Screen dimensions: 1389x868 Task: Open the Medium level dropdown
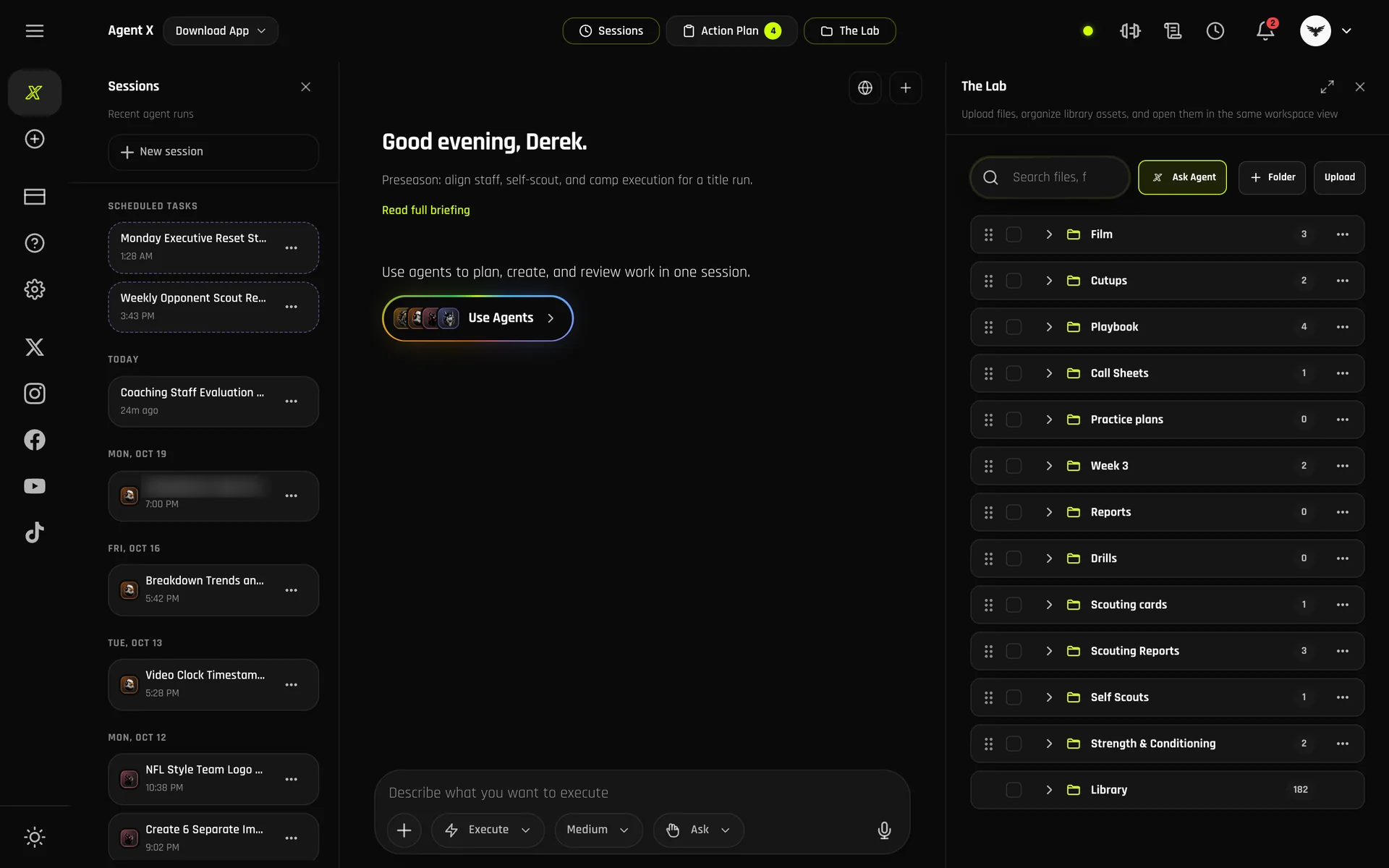pos(598,830)
